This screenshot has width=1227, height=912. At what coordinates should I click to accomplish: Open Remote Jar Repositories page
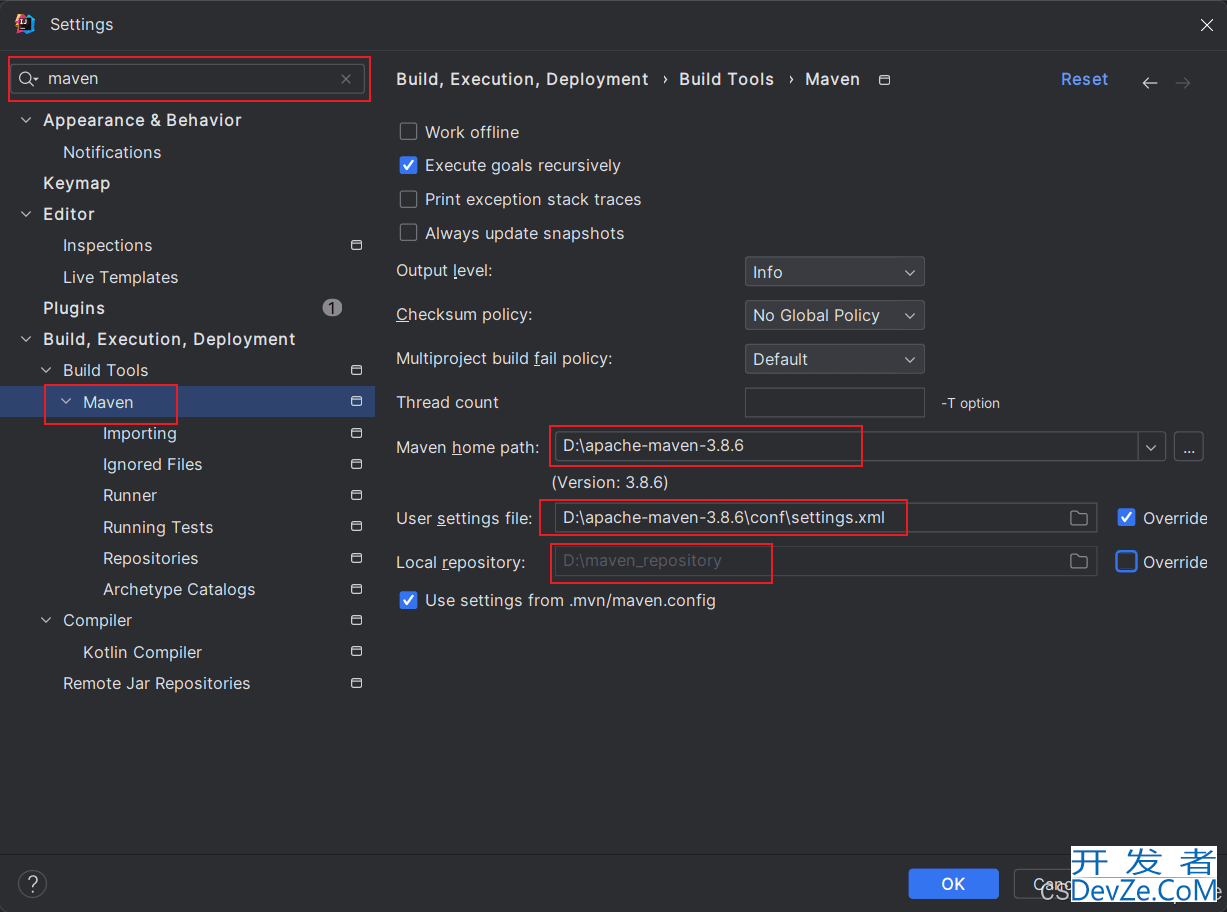[156, 683]
